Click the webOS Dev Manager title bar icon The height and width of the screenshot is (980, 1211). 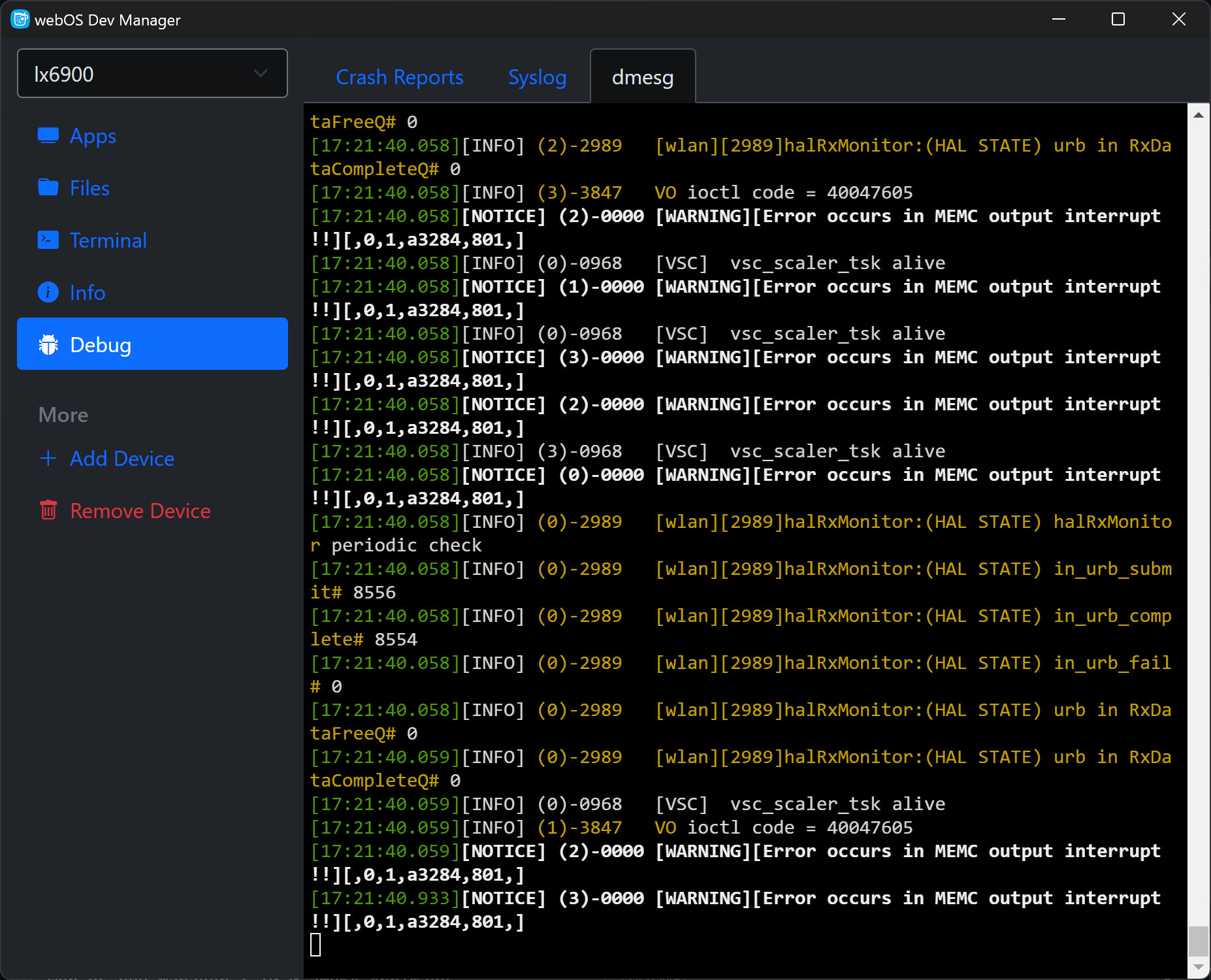20,20
